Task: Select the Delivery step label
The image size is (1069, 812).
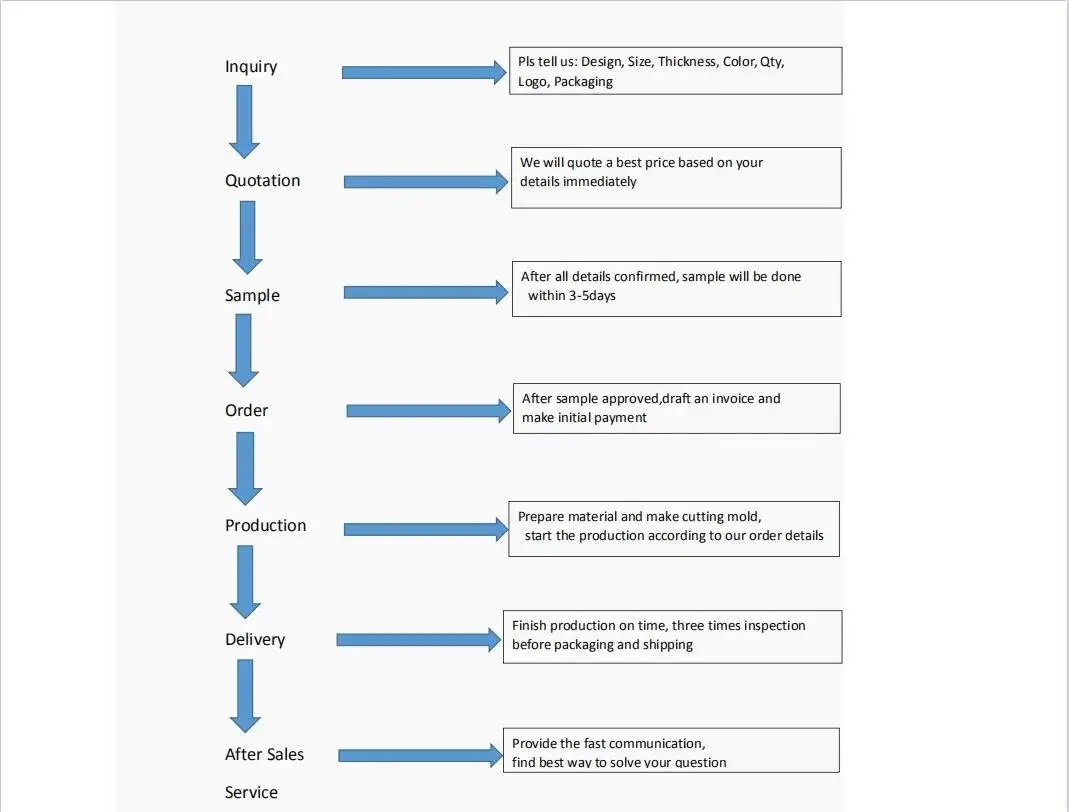Action: pyautogui.click(x=255, y=640)
